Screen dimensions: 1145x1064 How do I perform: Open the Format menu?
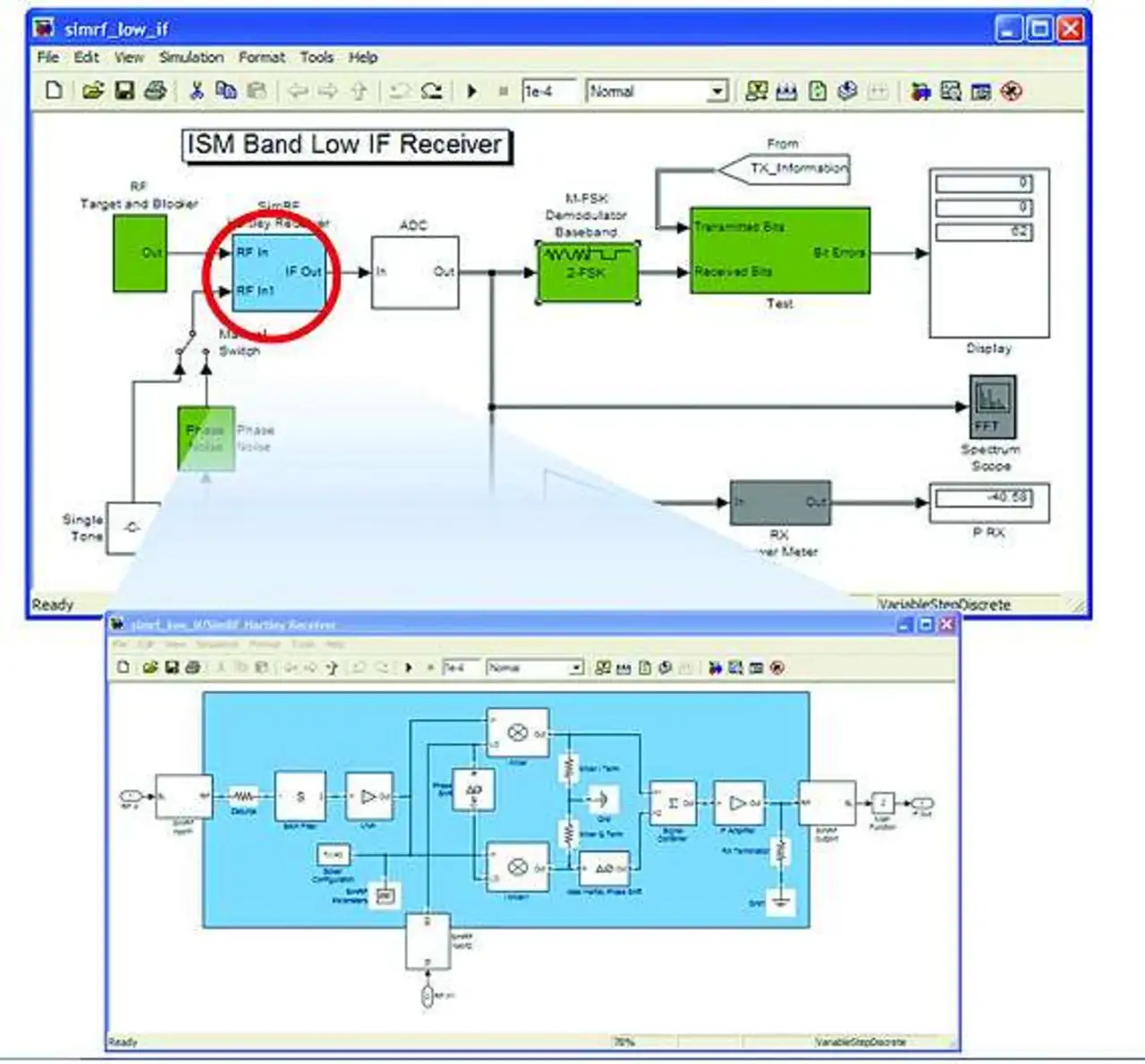[x=261, y=57]
